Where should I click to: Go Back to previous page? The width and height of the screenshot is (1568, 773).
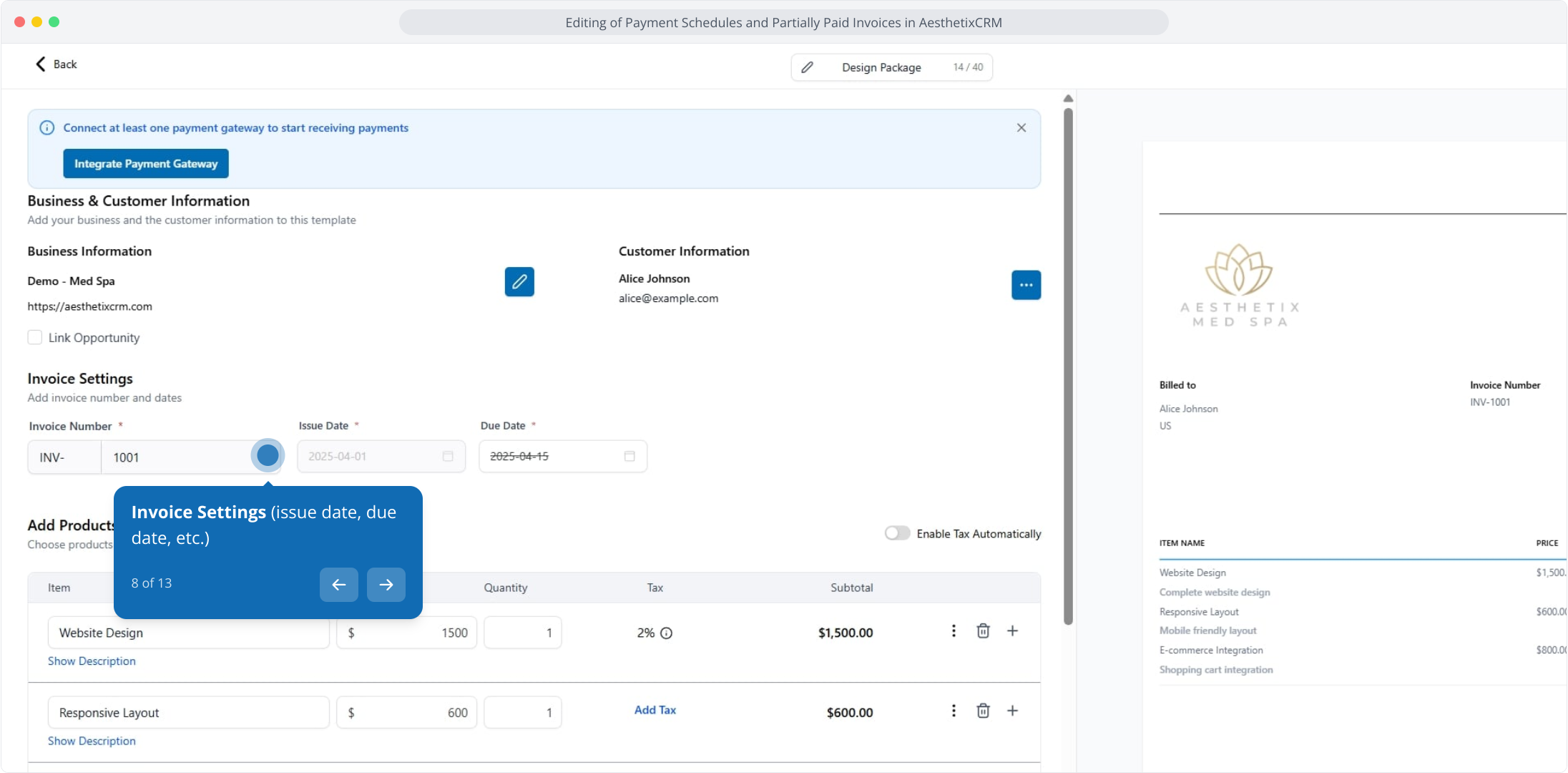(56, 64)
